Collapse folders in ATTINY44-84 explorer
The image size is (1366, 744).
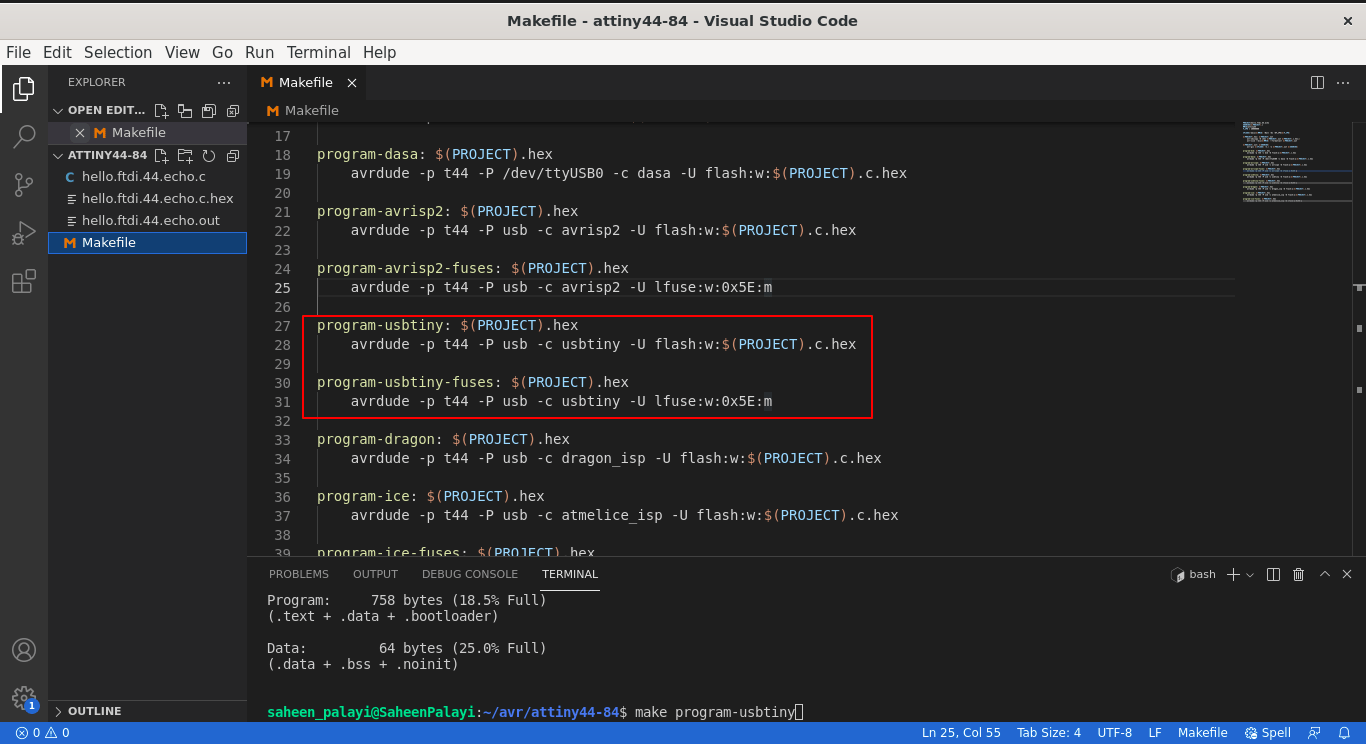(x=233, y=156)
